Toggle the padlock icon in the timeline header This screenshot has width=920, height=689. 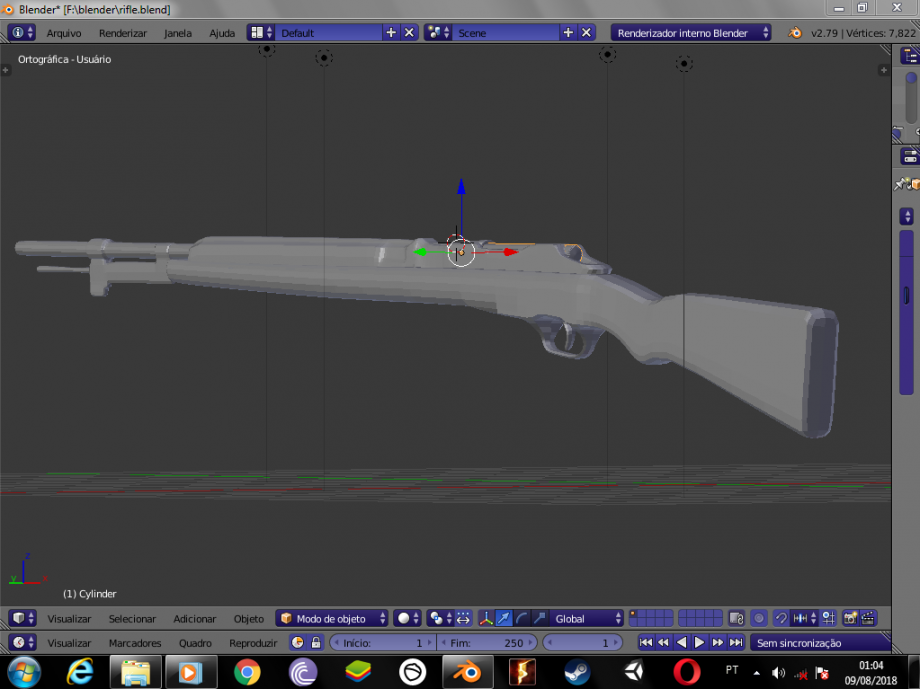pyautogui.click(x=315, y=642)
